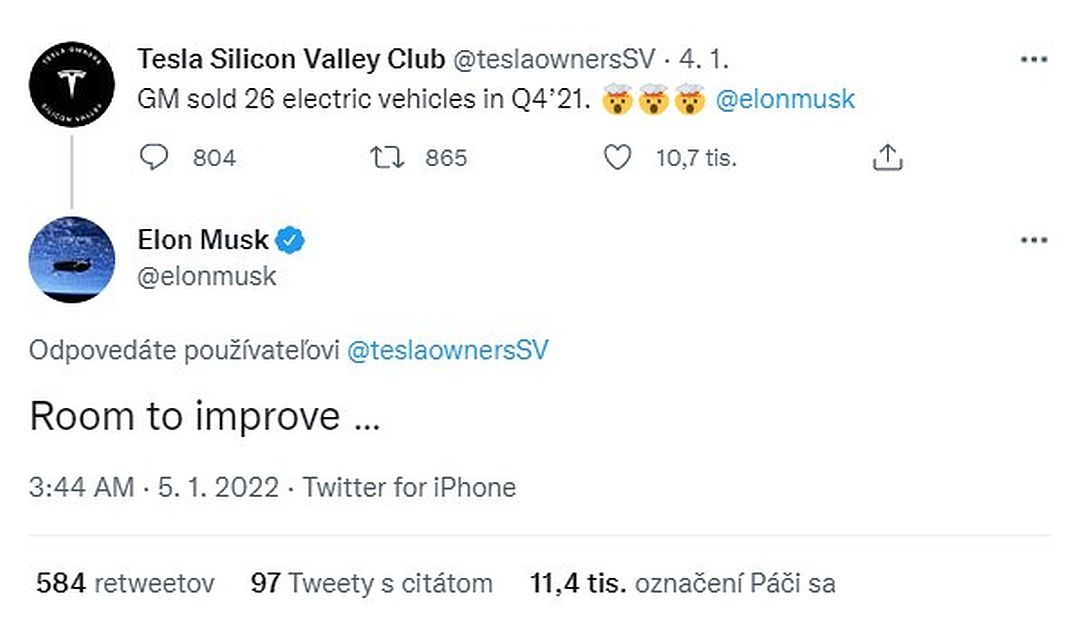View the 584 retweetov list
Screen dimensions: 1080x621
(125, 583)
